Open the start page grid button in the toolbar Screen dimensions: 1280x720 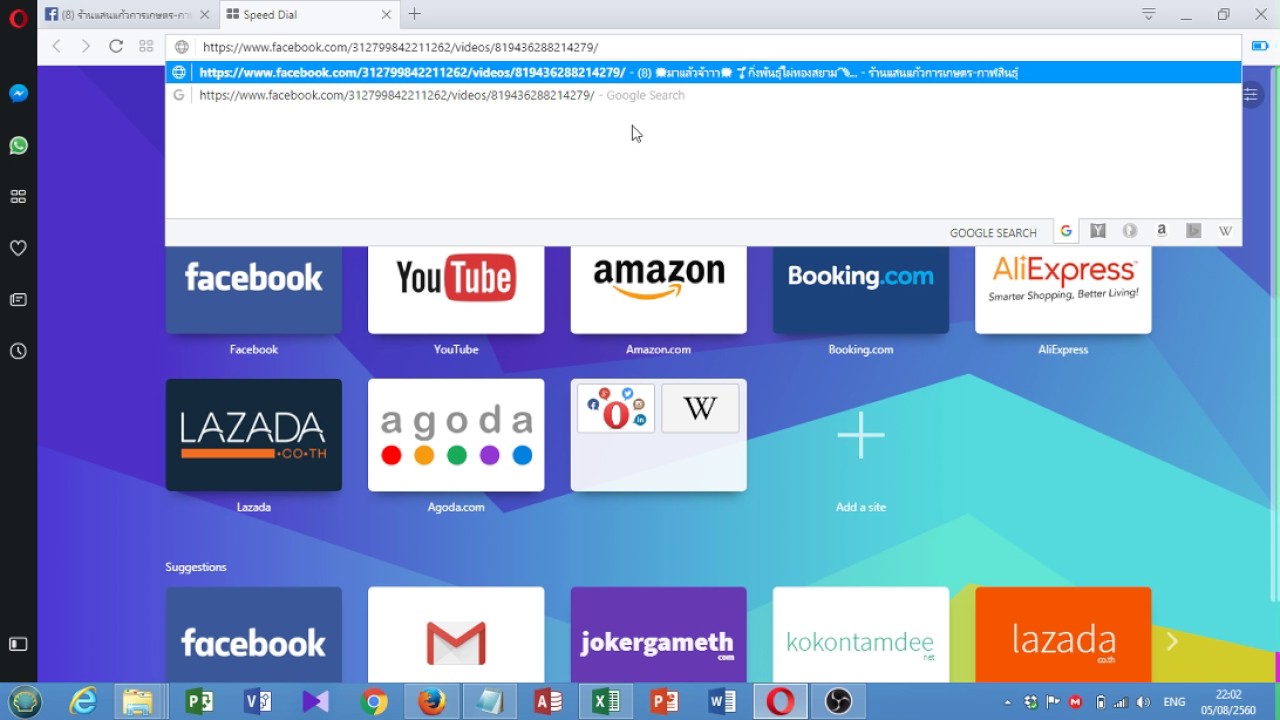tap(146, 46)
